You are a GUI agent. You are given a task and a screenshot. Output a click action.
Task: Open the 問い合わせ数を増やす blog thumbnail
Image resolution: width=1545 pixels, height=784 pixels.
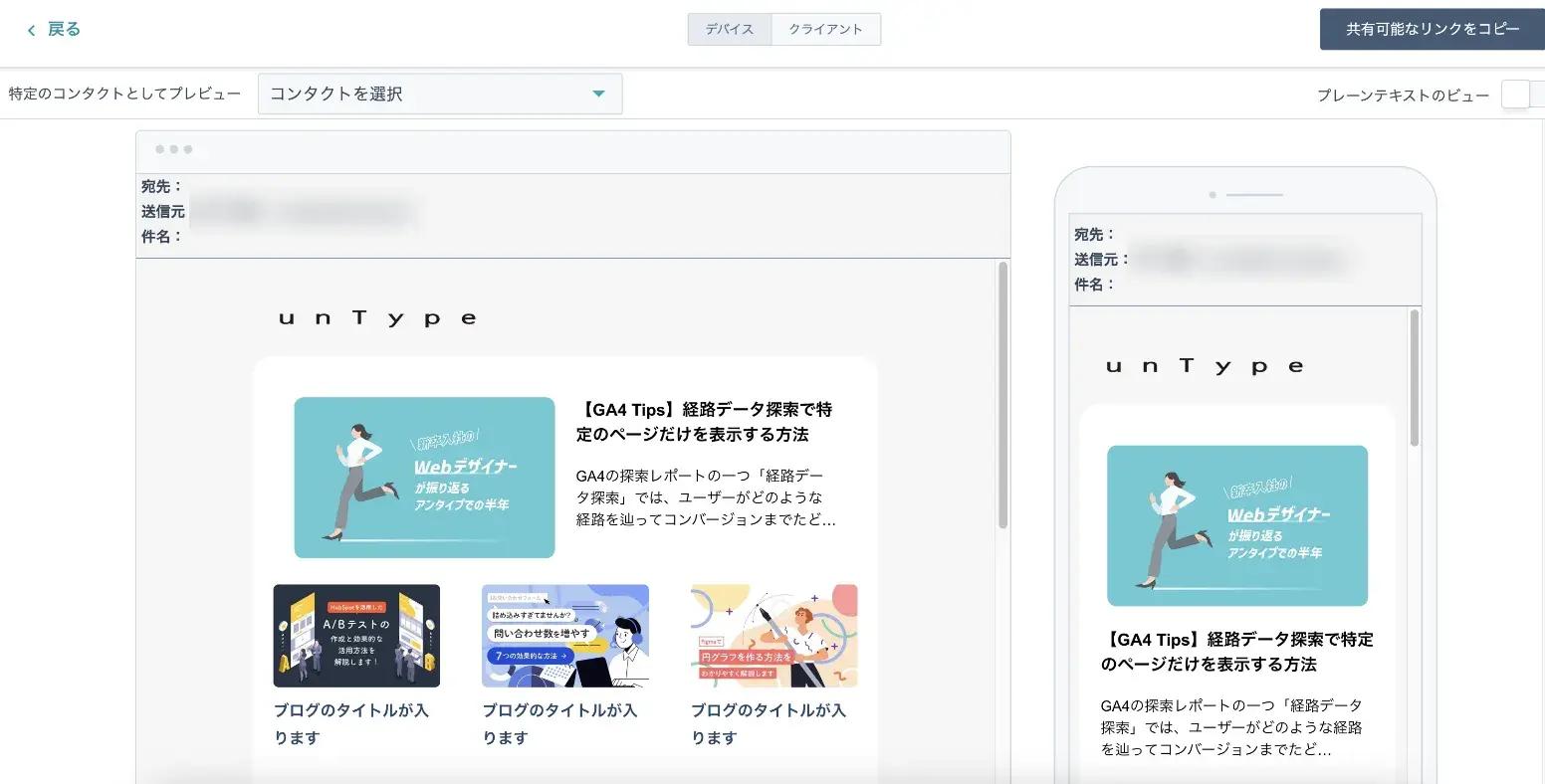click(x=565, y=636)
